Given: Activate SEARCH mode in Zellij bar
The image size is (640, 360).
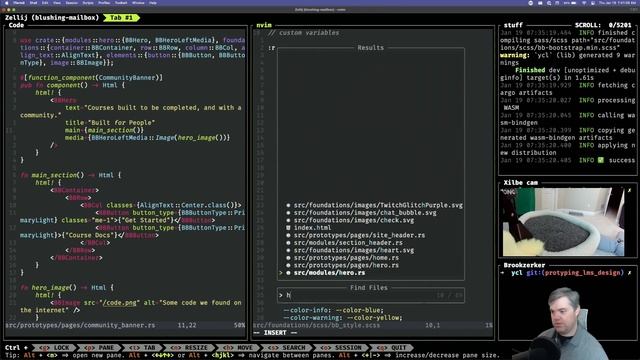Looking at the screenshot, I should [x=287, y=348].
